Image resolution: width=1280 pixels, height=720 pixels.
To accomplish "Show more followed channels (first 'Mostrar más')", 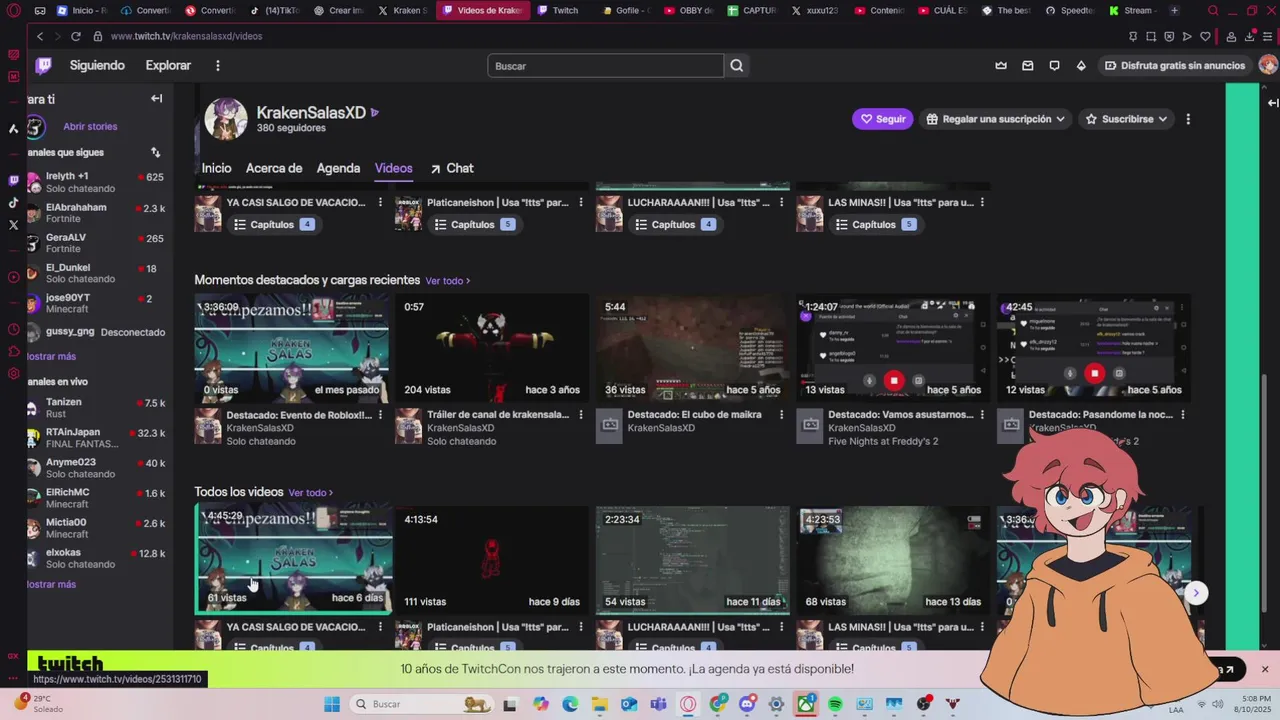I will pyautogui.click(x=51, y=356).
